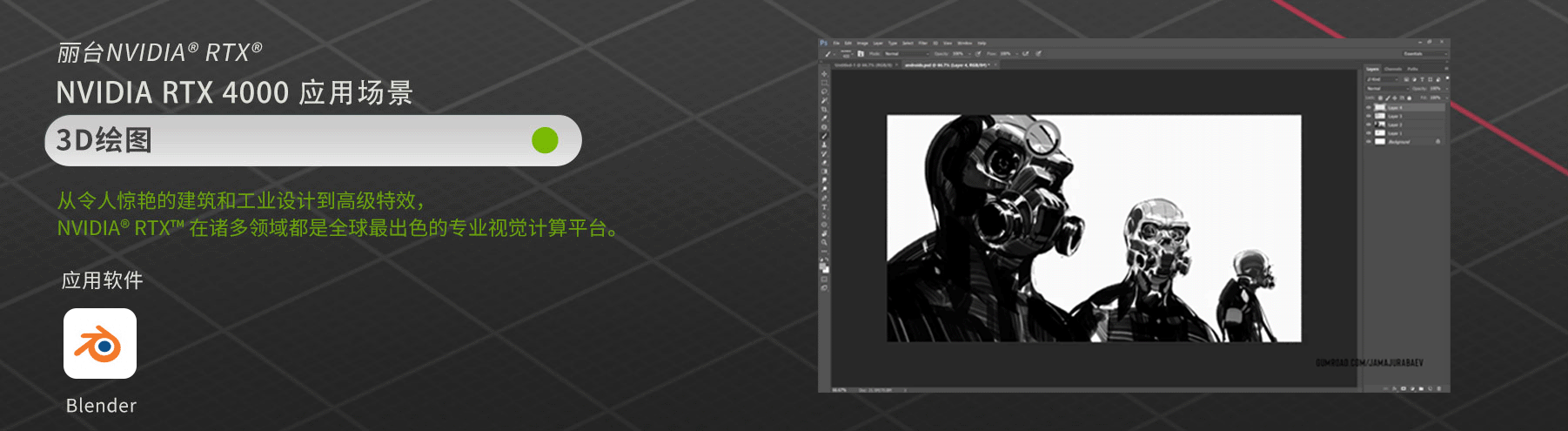This screenshot has width=1568, height=431.
Task: Filter layers for type layers
Action: click(x=1422, y=79)
